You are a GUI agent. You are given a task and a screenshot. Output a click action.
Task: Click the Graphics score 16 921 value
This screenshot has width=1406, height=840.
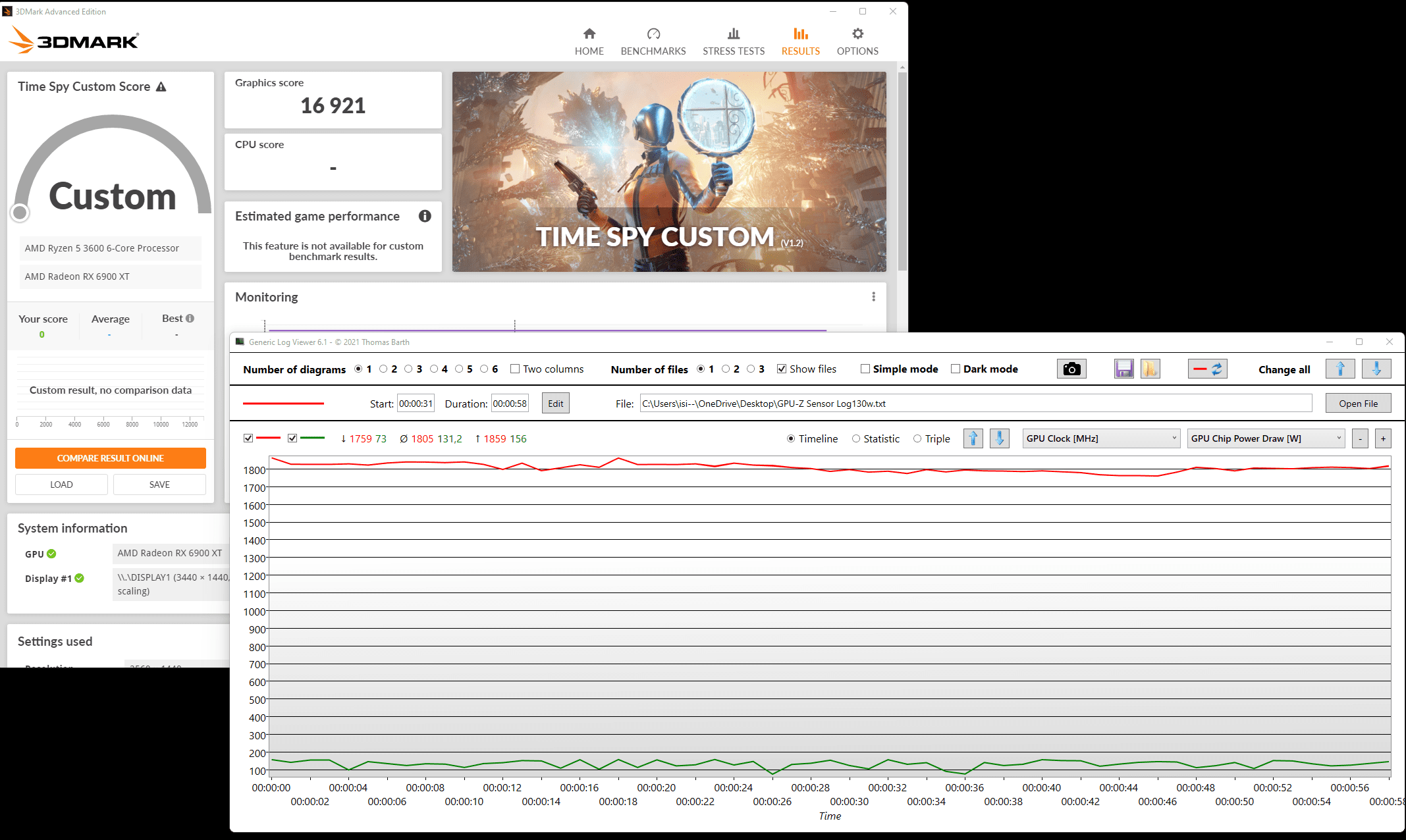pyautogui.click(x=333, y=105)
